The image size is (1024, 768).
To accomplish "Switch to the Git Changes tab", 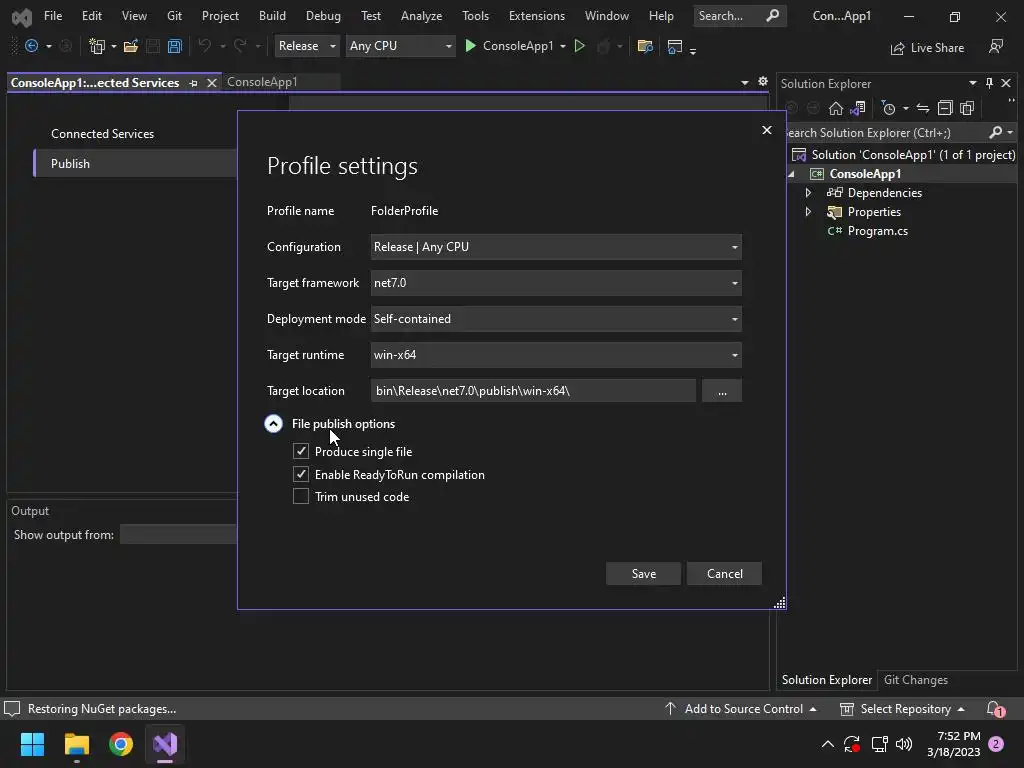I will click(916, 680).
